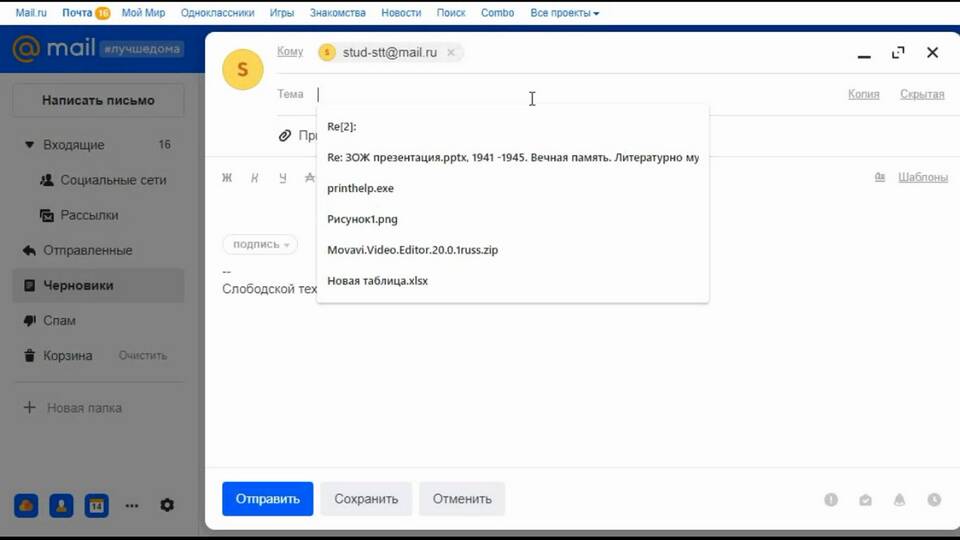Click the important exclamation mark icon
The image size is (960, 540).
(831, 500)
